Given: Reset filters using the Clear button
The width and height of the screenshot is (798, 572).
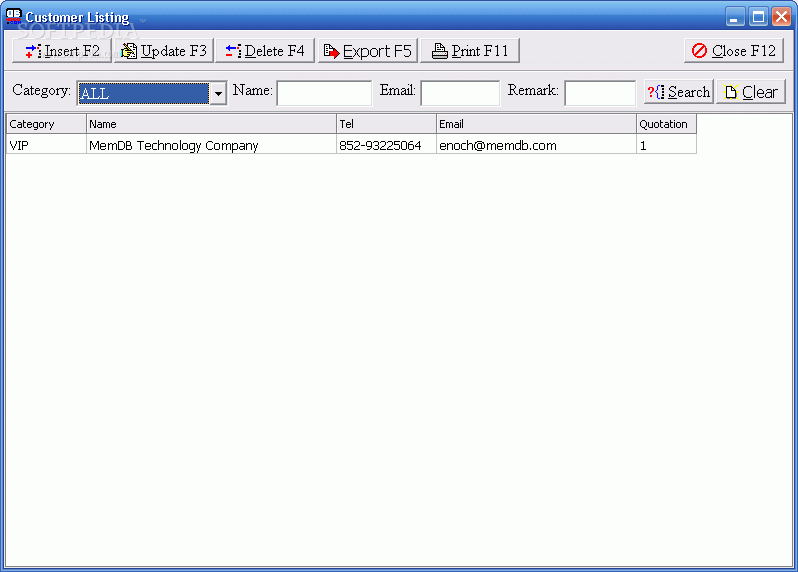Looking at the screenshot, I should tap(751, 92).
